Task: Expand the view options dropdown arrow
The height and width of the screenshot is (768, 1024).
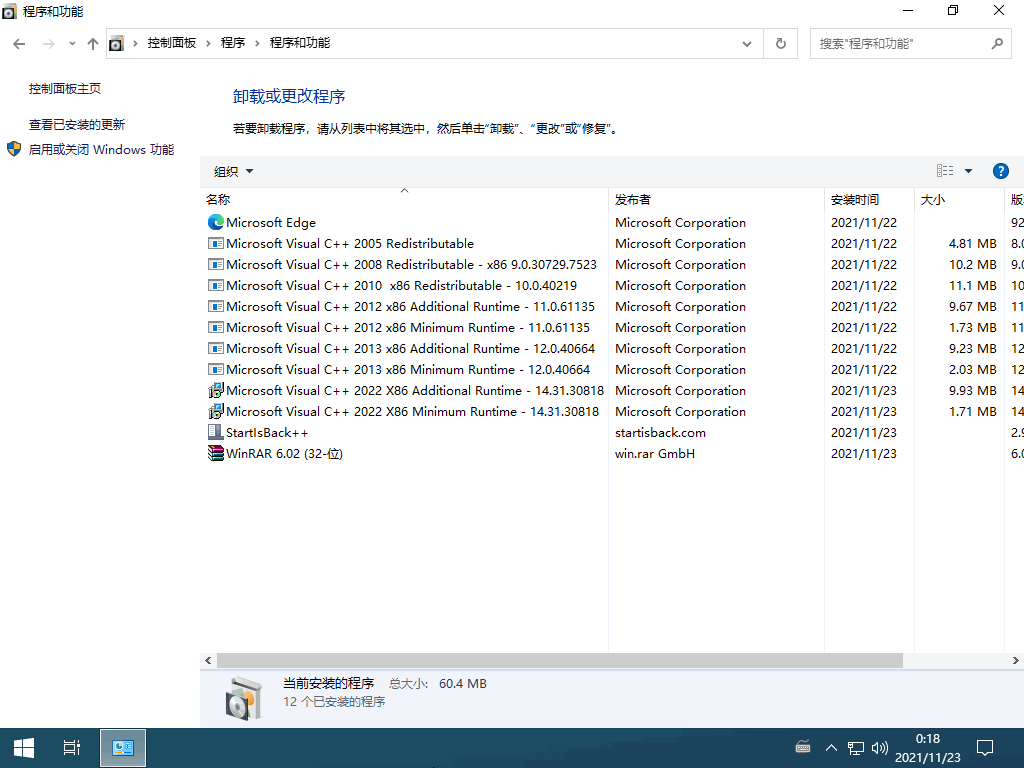Action: tap(968, 171)
